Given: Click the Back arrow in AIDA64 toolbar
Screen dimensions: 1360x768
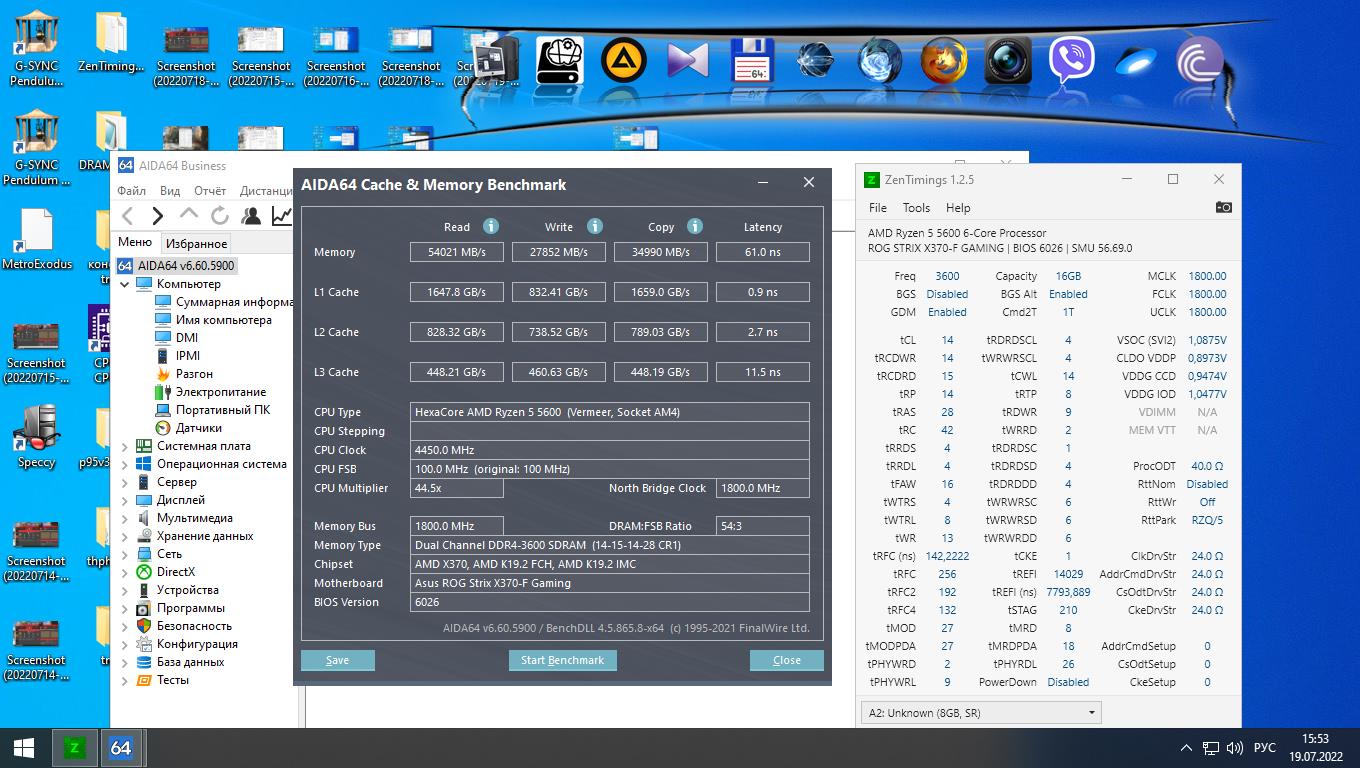Looking at the screenshot, I should coord(127,216).
